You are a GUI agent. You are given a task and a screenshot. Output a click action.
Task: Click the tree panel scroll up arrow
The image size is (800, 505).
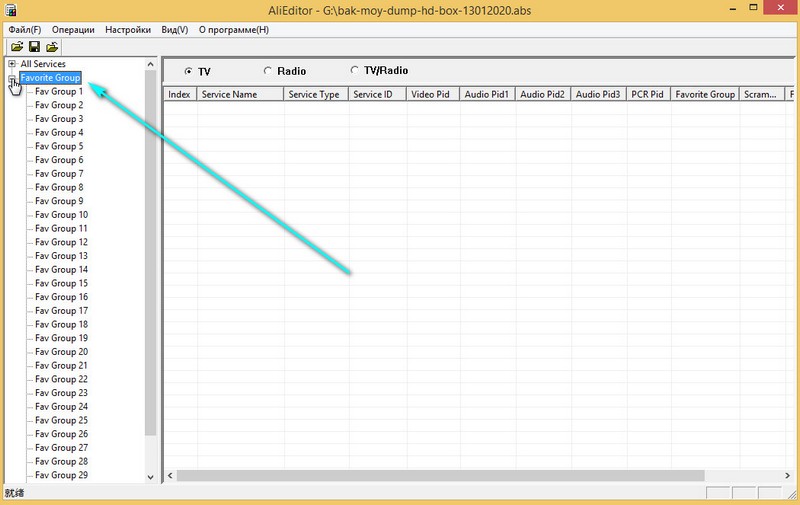point(151,64)
